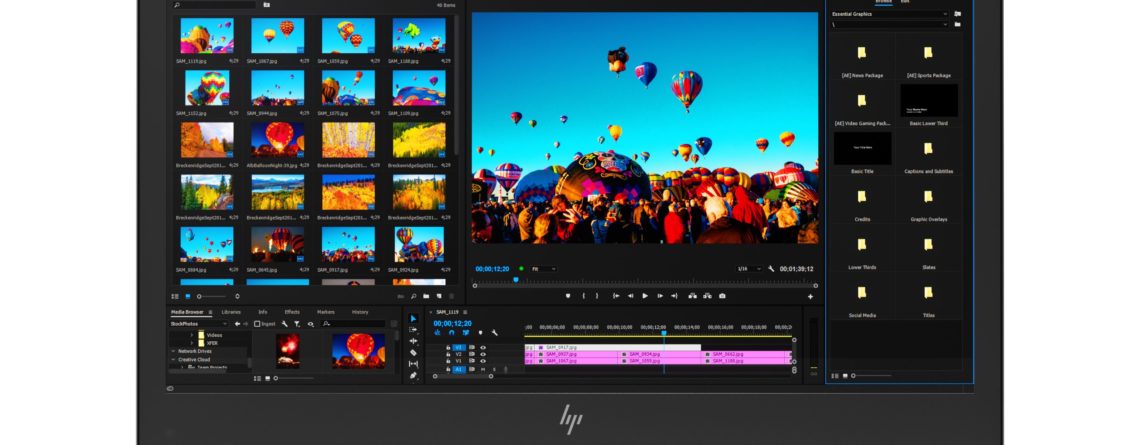Select the Basic Lower Third template thumbnail

tap(928, 100)
